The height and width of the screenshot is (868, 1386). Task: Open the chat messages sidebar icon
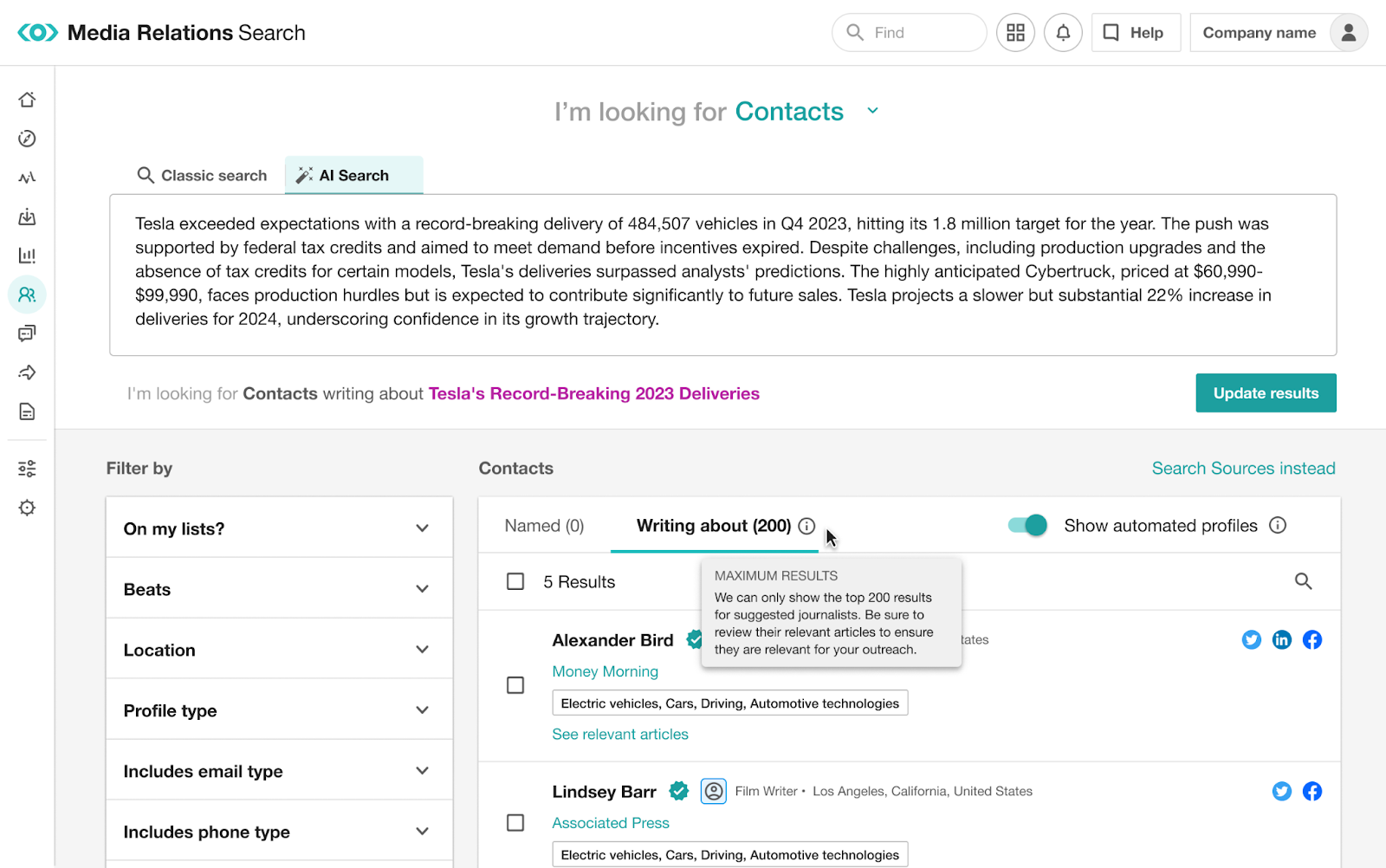pyautogui.click(x=27, y=334)
